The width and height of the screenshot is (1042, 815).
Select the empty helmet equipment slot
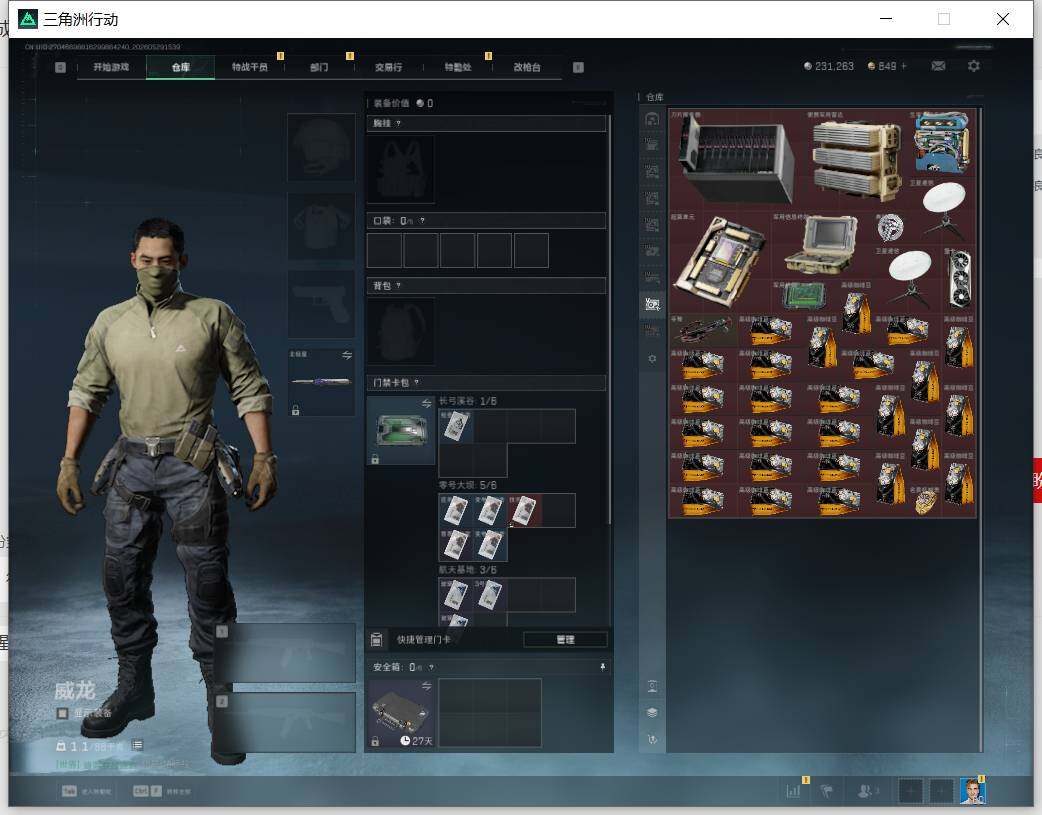321,147
